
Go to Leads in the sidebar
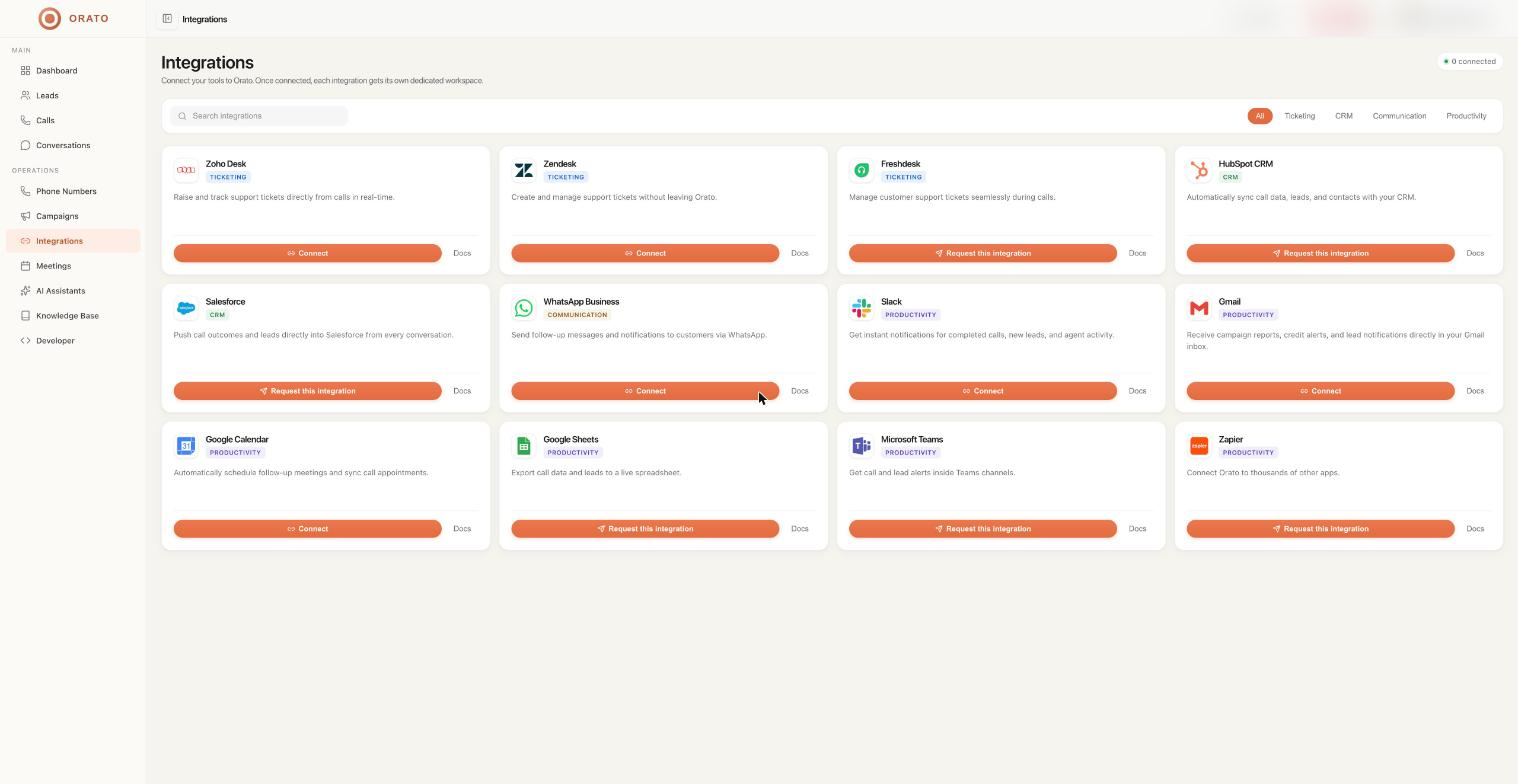click(73, 96)
